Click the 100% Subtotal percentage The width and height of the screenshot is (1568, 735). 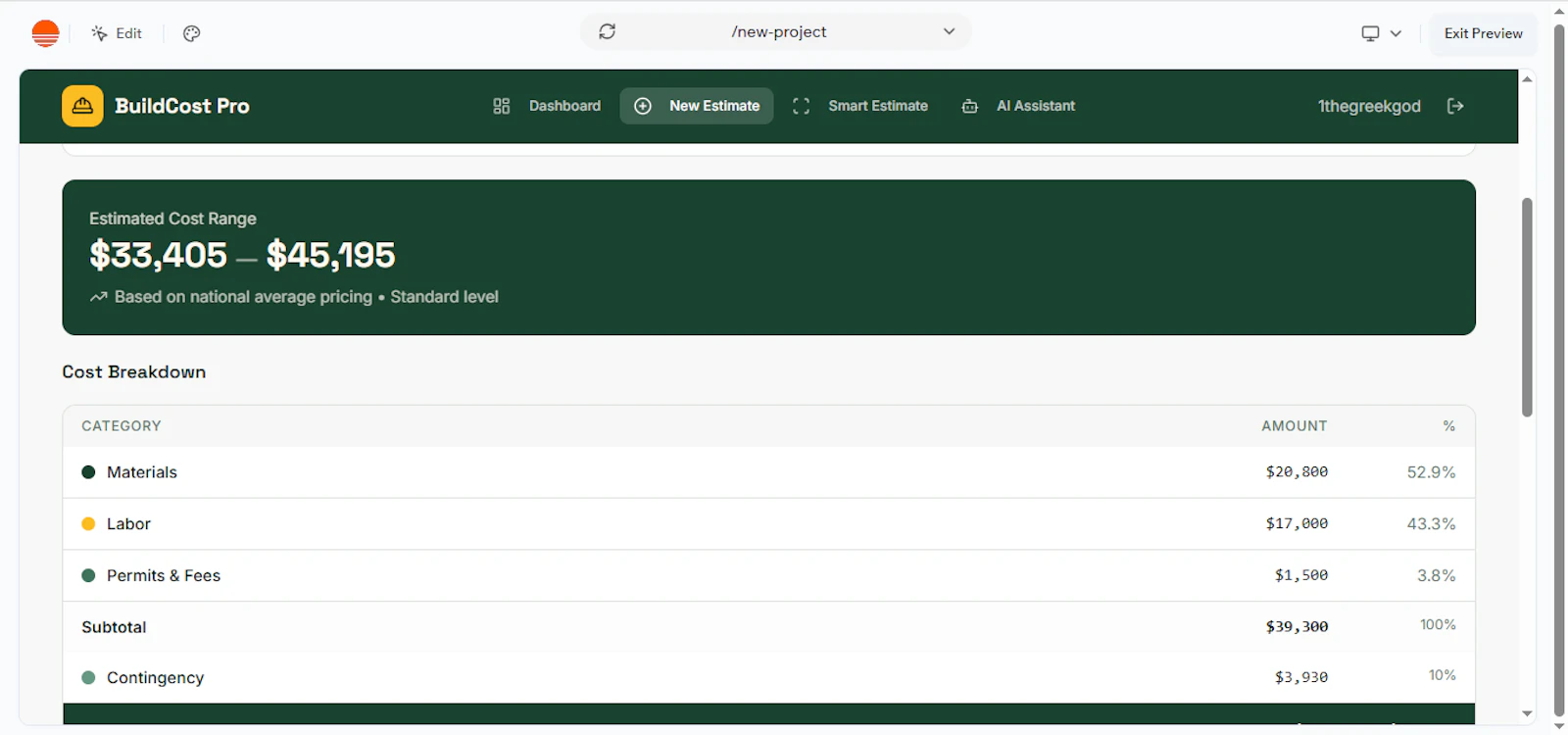pyautogui.click(x=1438, y=625)
